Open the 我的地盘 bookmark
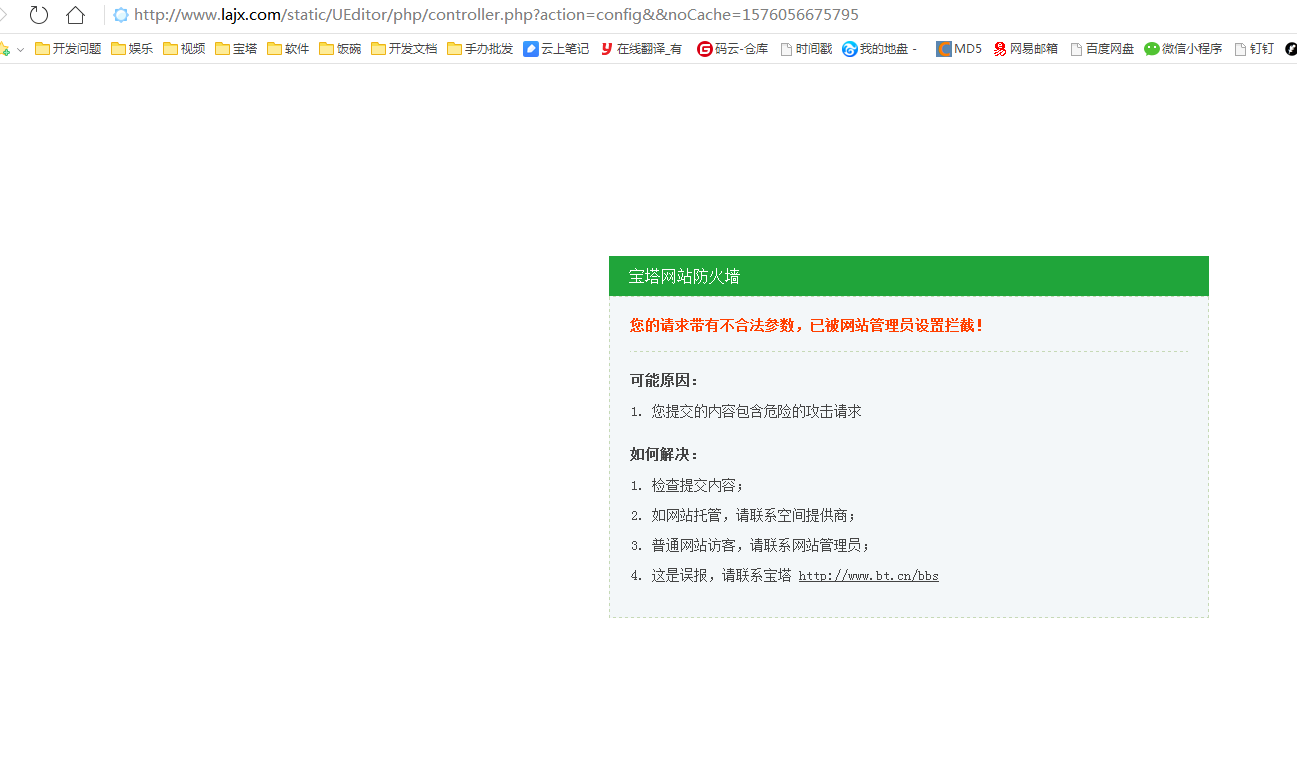The width and height of the screenshot is (1297, 758). point(880,48)
